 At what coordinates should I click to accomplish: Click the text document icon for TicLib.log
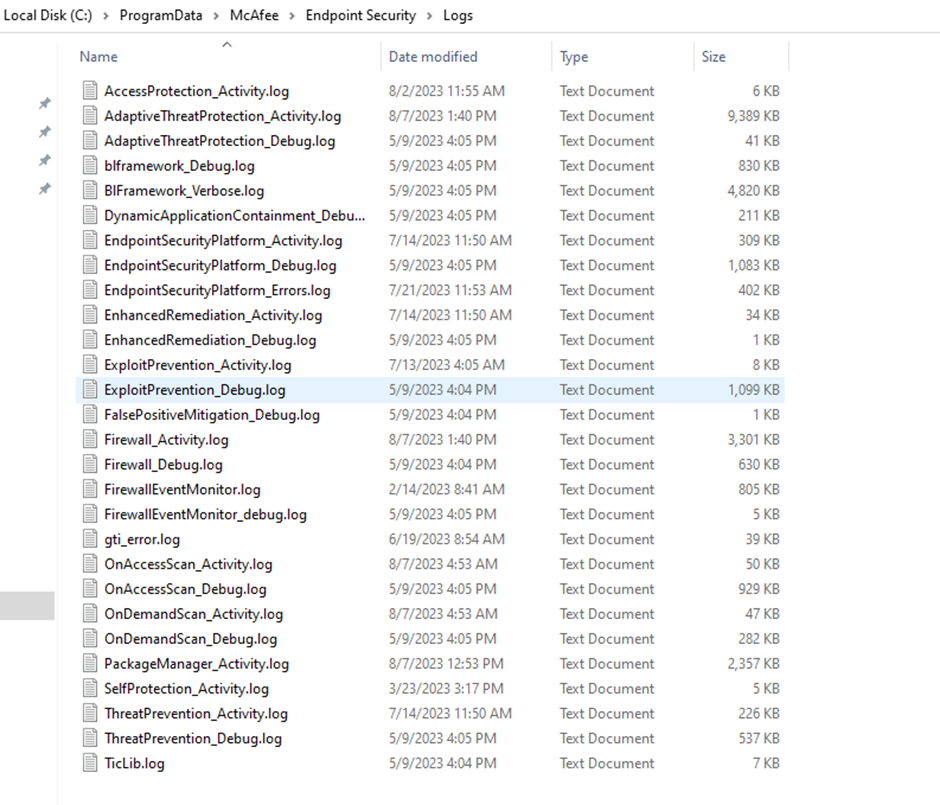pos(88,763)
